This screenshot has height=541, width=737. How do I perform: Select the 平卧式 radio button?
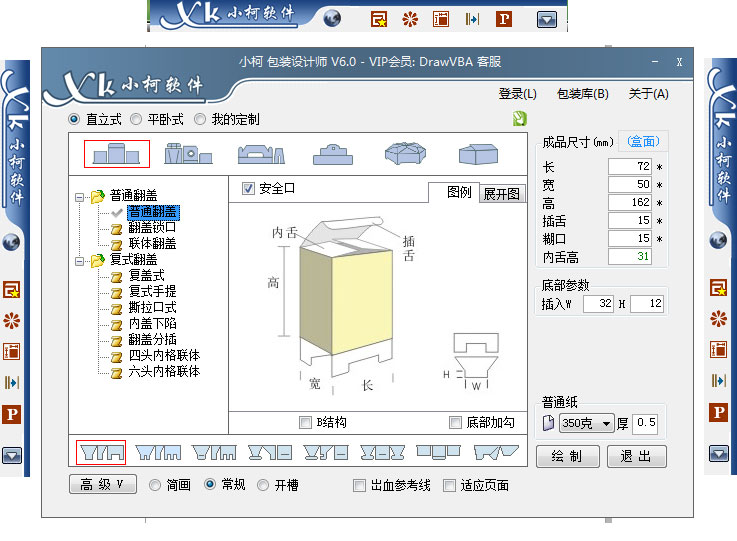point(136,119)
